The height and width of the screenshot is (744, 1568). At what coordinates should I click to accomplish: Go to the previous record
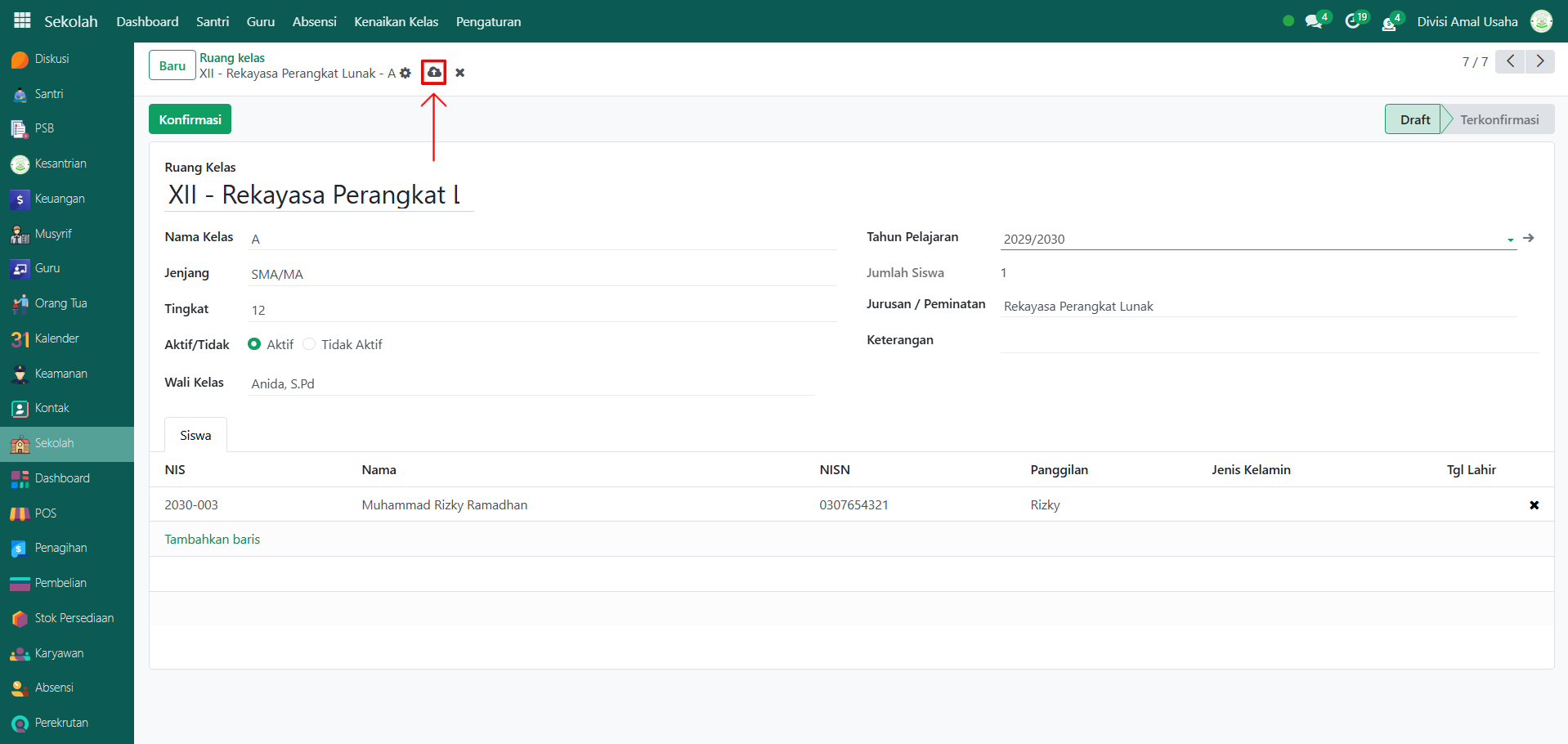[1510, 61]
